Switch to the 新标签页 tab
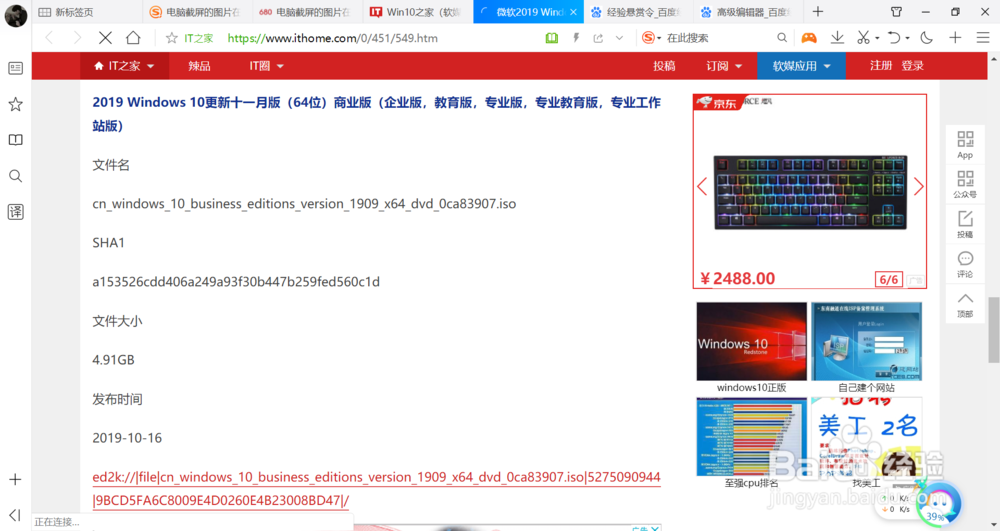Image resolution: width=1000 pixels, height=531 pixels. pos(87,12)
